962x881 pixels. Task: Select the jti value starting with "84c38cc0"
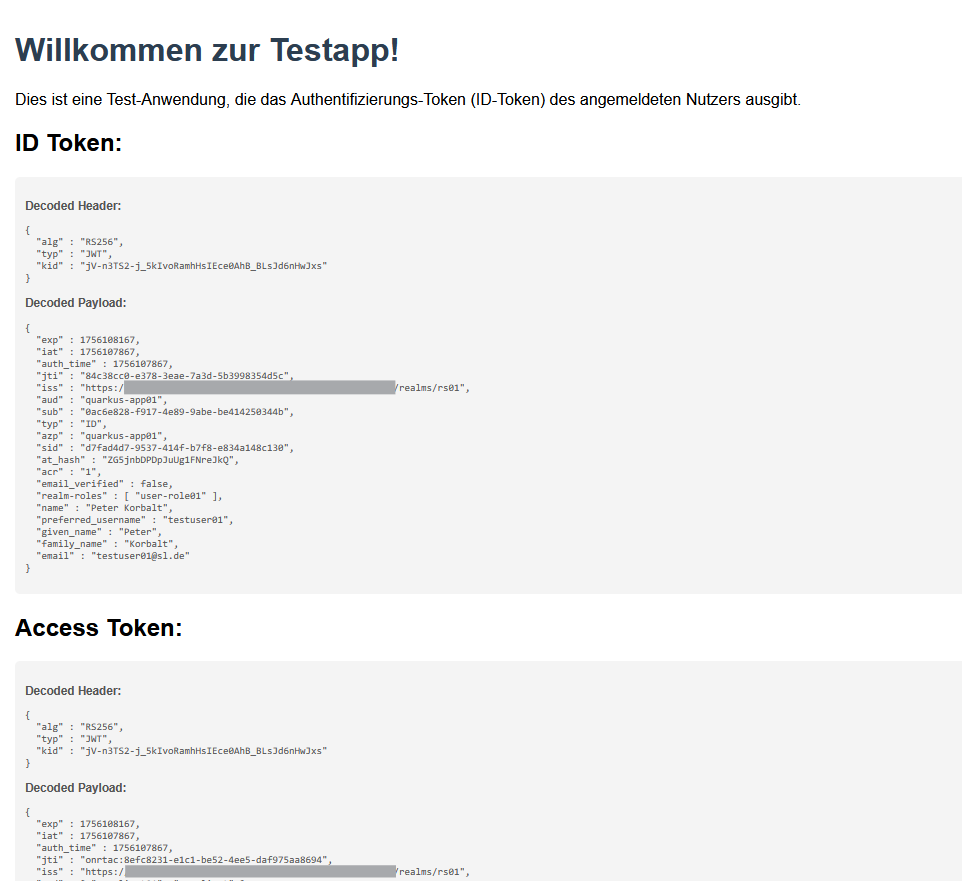click(186, 376)
